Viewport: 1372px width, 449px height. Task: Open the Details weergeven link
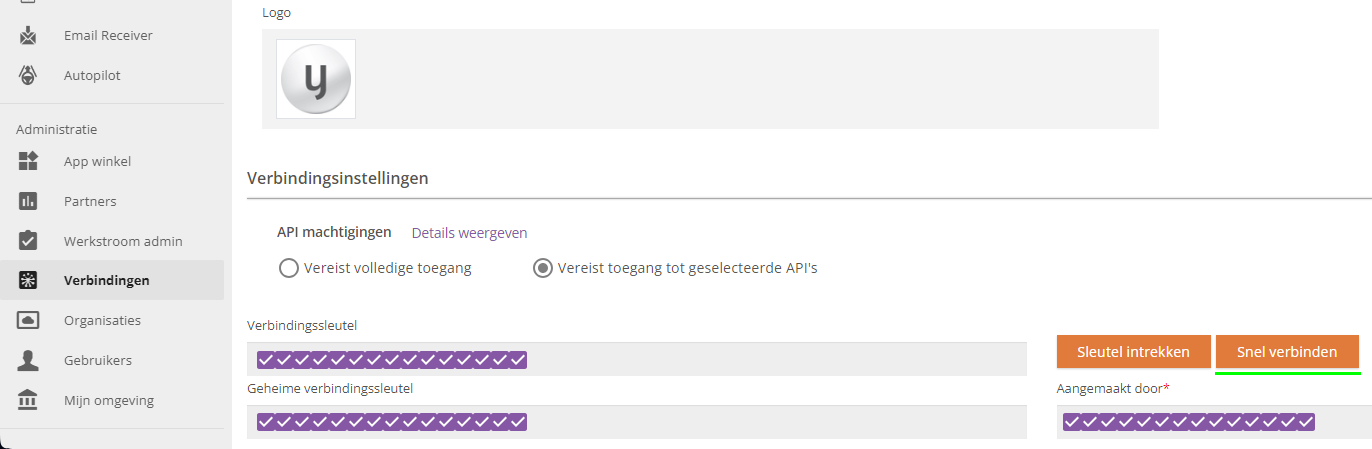point(469,233)
